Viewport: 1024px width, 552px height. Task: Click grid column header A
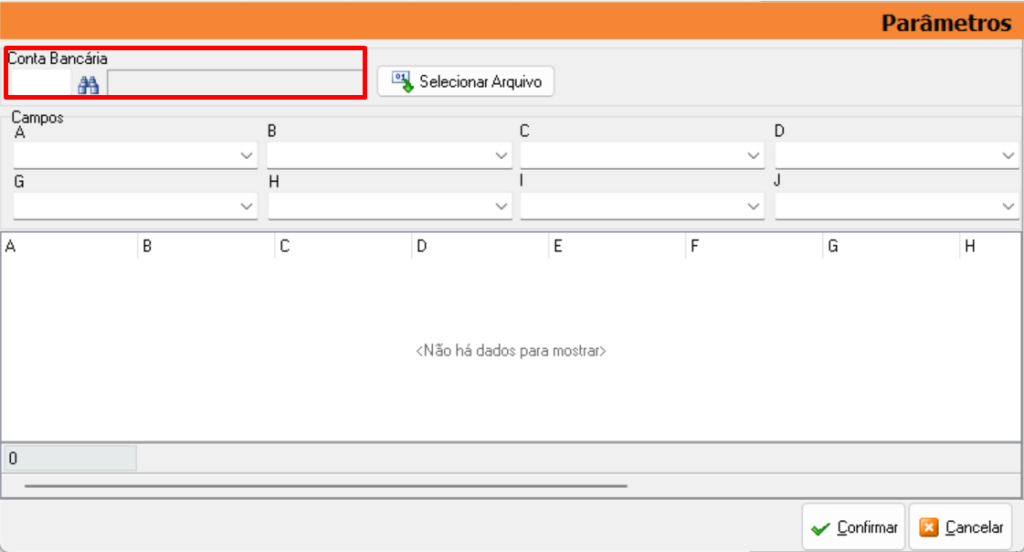(x=69, y=246)
